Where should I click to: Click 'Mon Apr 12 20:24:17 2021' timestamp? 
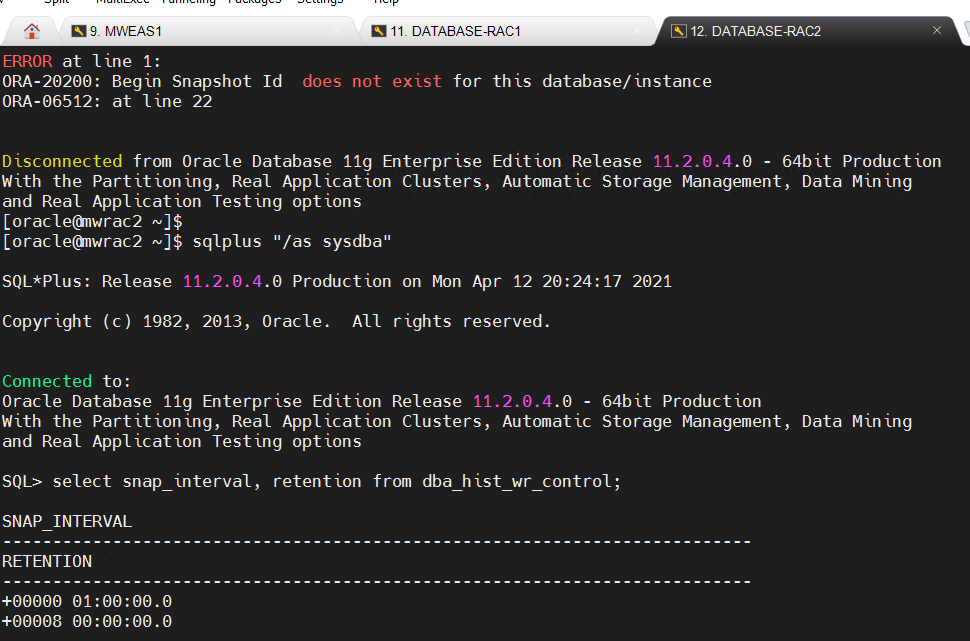(552, 282)
